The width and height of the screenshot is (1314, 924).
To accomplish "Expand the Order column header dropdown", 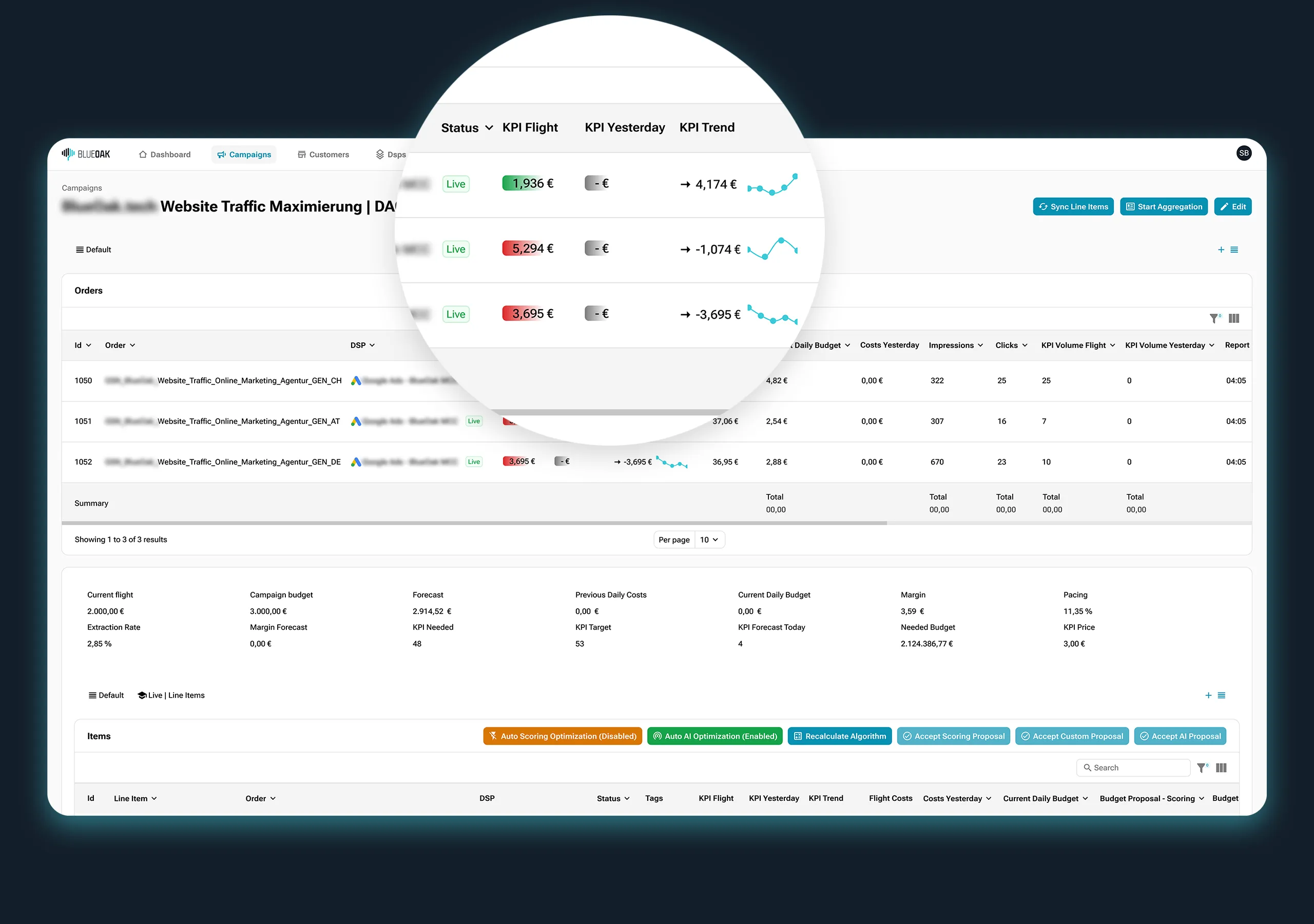I will click(x=132, y=345).
